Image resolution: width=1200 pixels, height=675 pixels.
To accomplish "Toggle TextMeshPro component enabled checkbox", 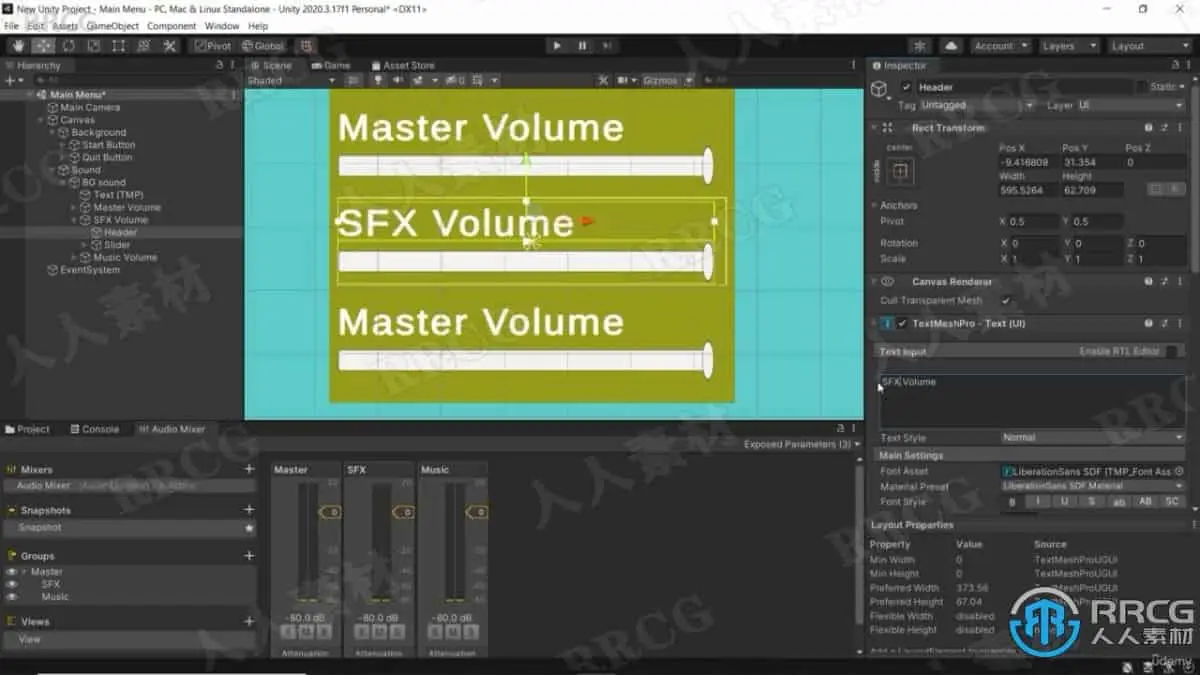I will [x=902, y=323].
